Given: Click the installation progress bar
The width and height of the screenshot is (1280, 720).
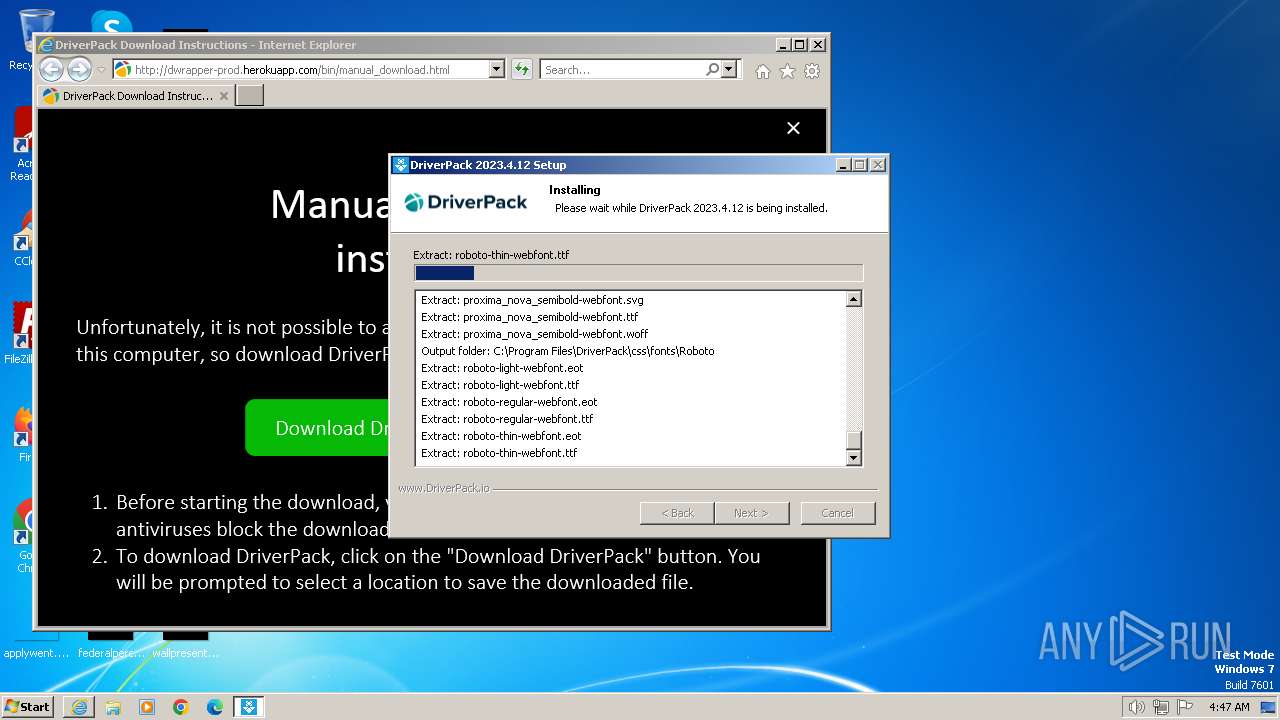Looking at the screenshot, I should (x=638, y=273).
